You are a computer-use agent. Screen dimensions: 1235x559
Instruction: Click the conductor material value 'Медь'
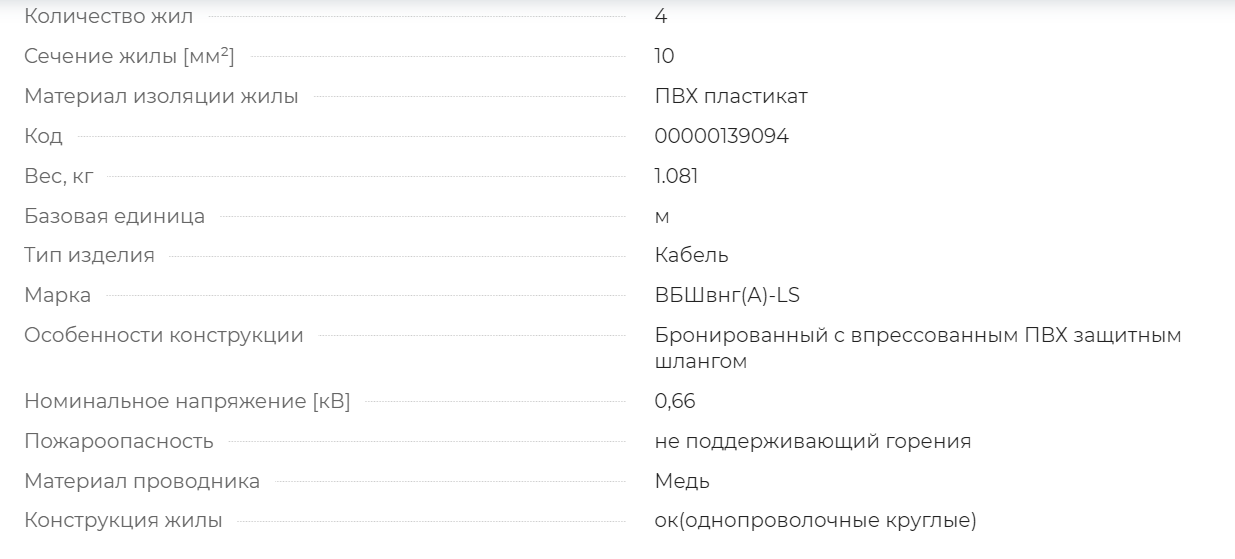683,481
